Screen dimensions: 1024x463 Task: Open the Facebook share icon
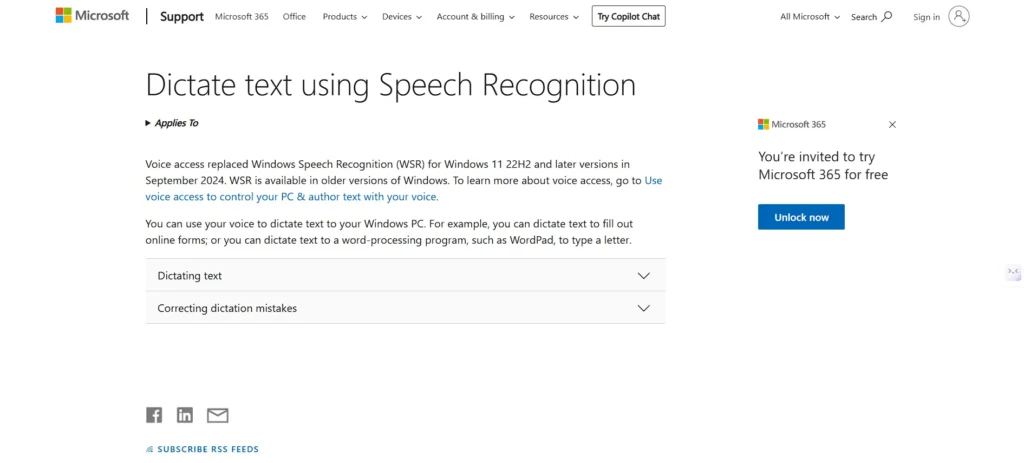(x=153, y=415)
